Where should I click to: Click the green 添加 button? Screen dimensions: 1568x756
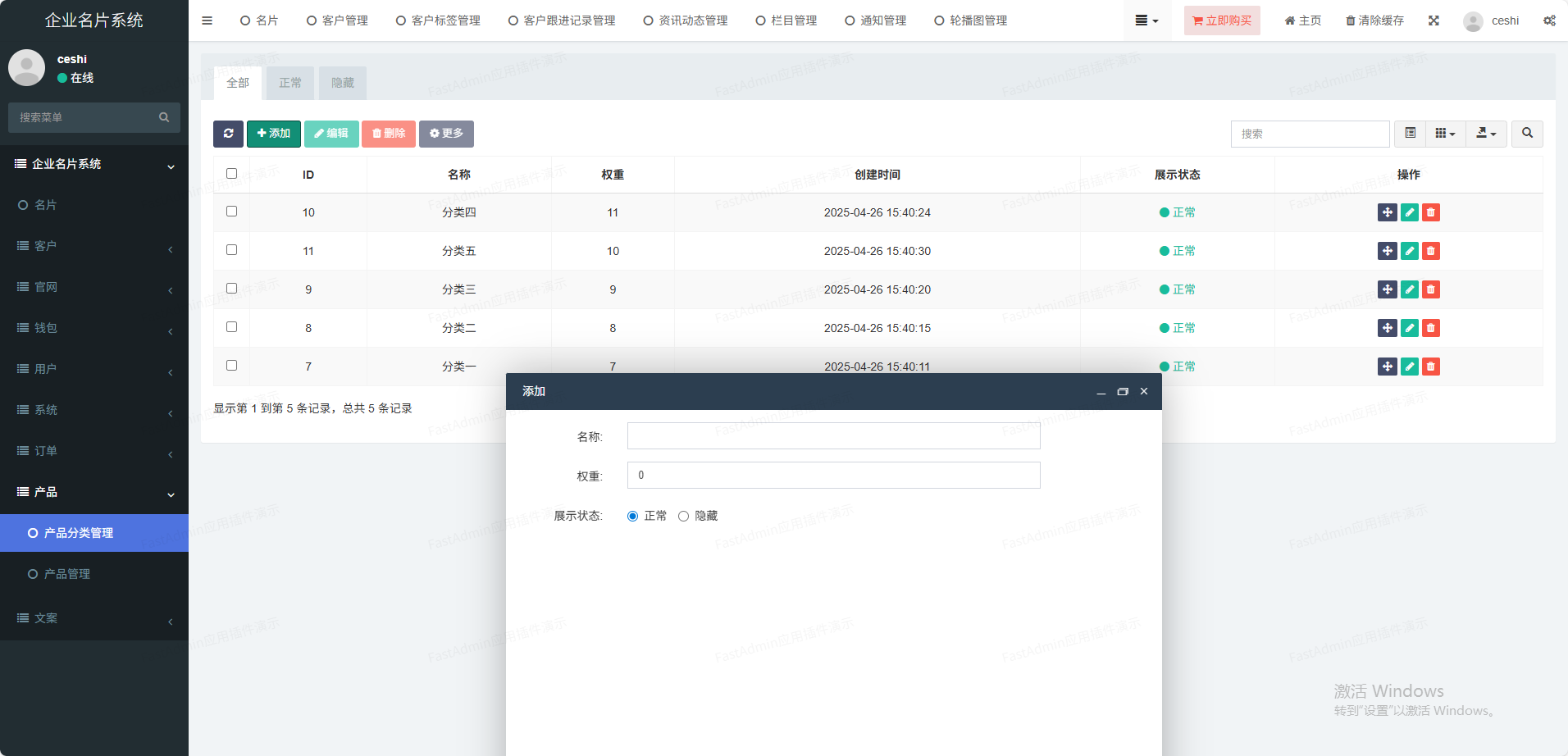point(274,134)
